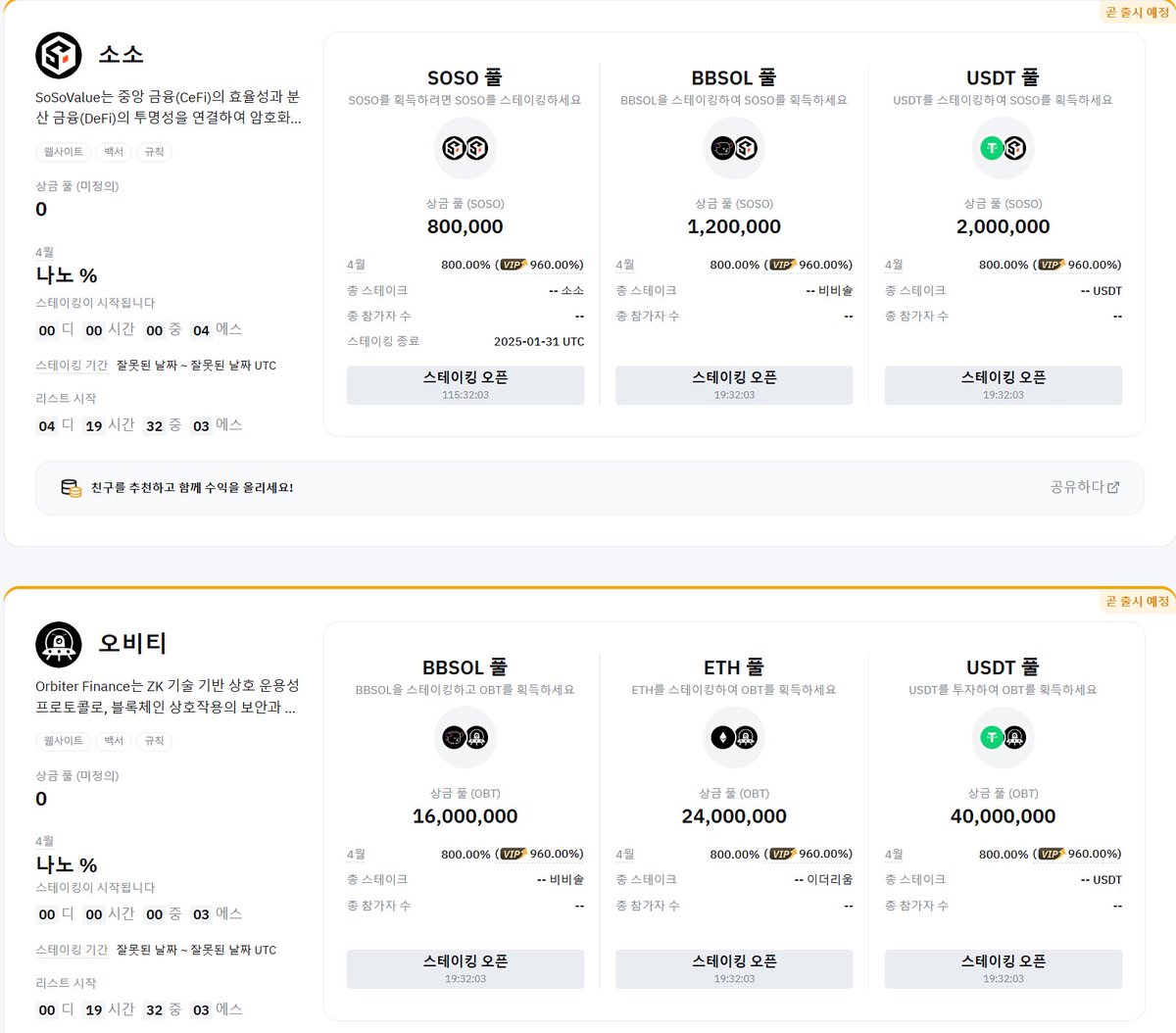Click the external link icon next to 공유하다

tap(1113, 487)
